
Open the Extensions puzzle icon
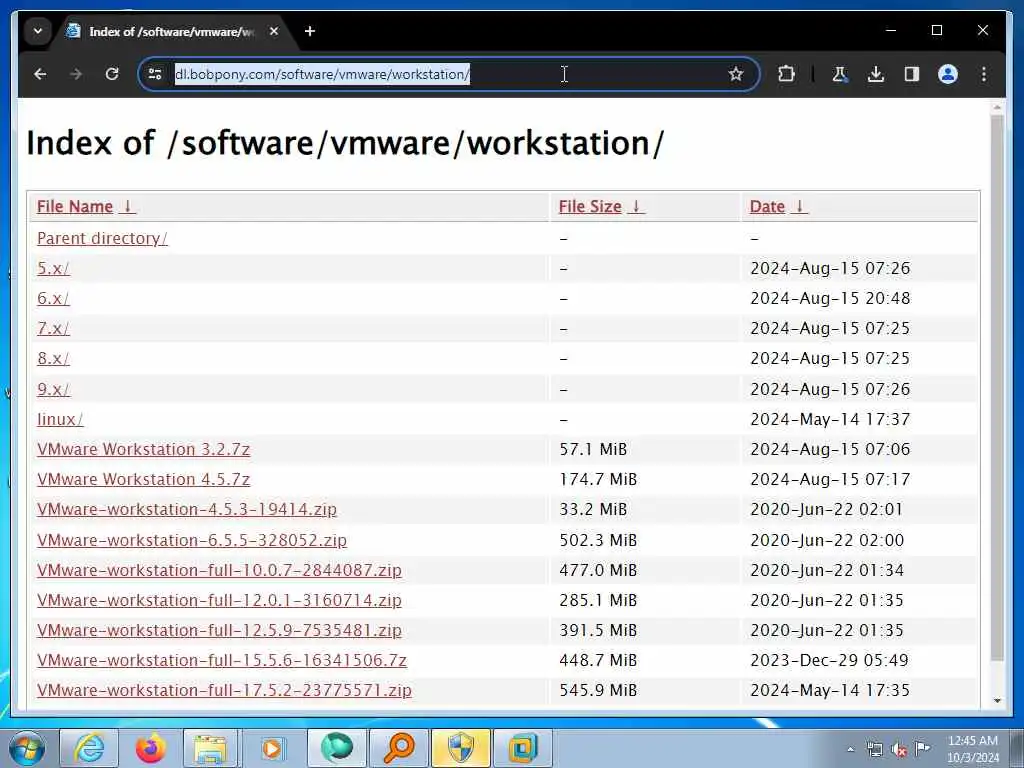(x=786, y=74)
